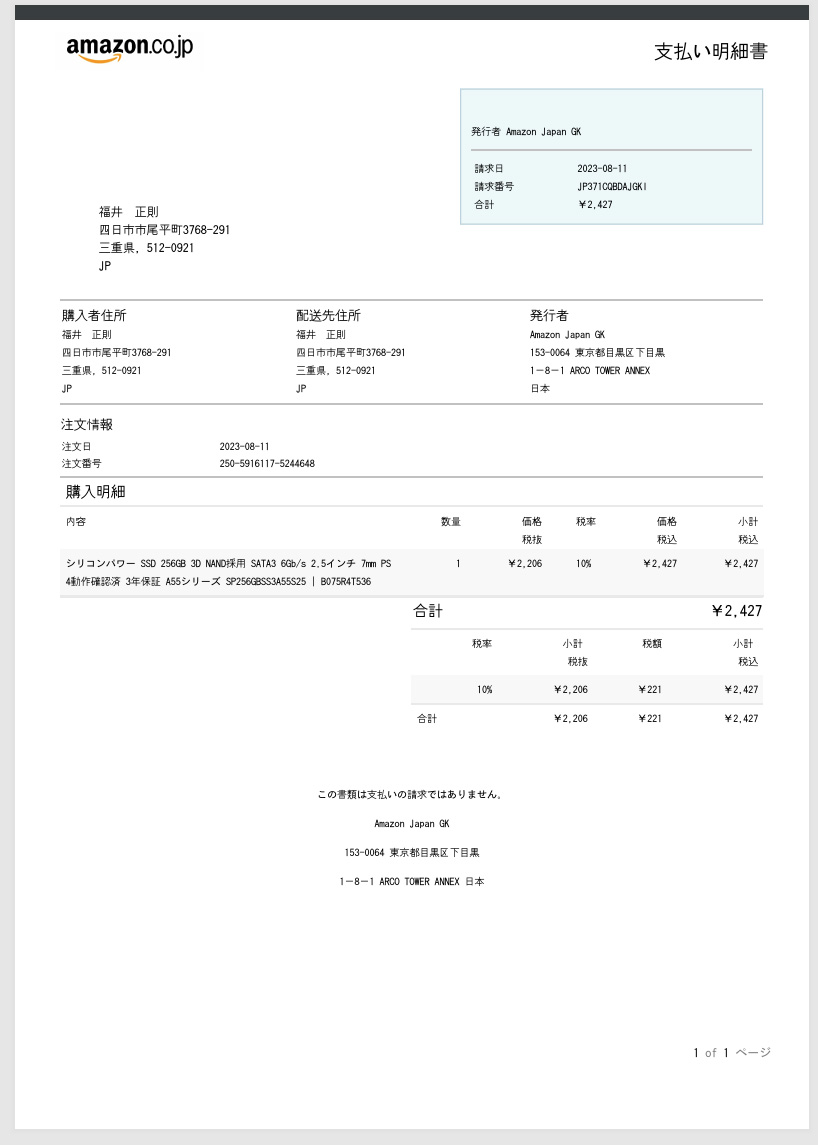Click the 配送先住所 section heading

pyautogui.click(x=328, y=315)
